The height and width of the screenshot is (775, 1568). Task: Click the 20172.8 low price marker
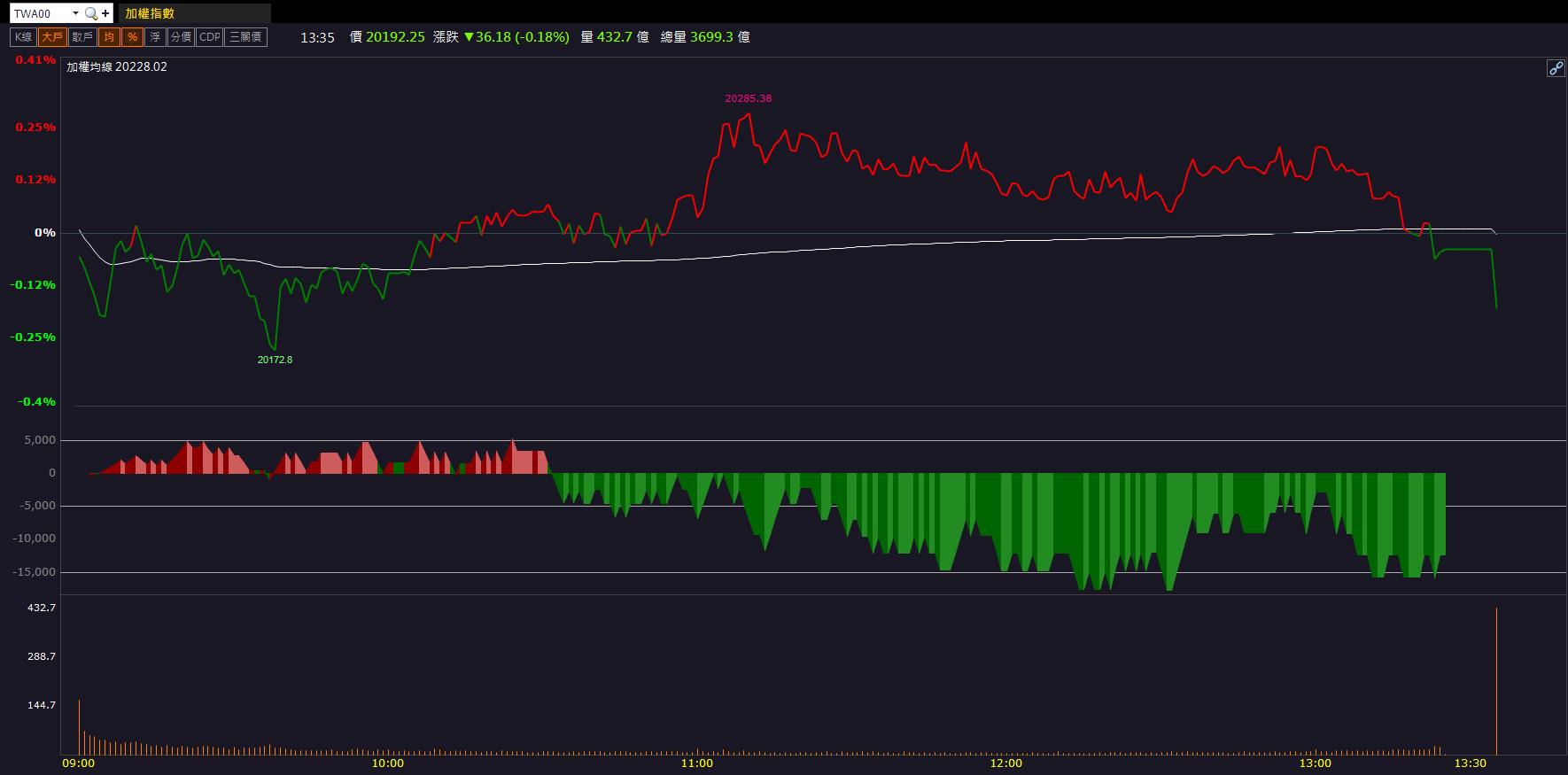point(275,360)
